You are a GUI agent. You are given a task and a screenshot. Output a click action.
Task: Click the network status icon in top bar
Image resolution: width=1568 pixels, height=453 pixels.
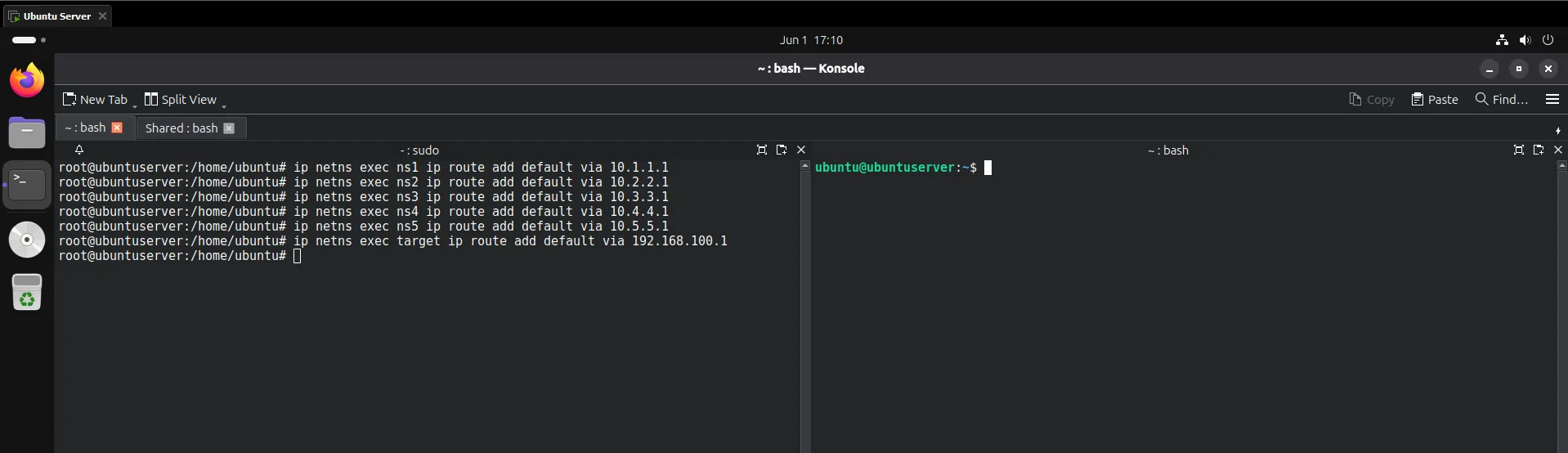click(x=1502, y=40)
